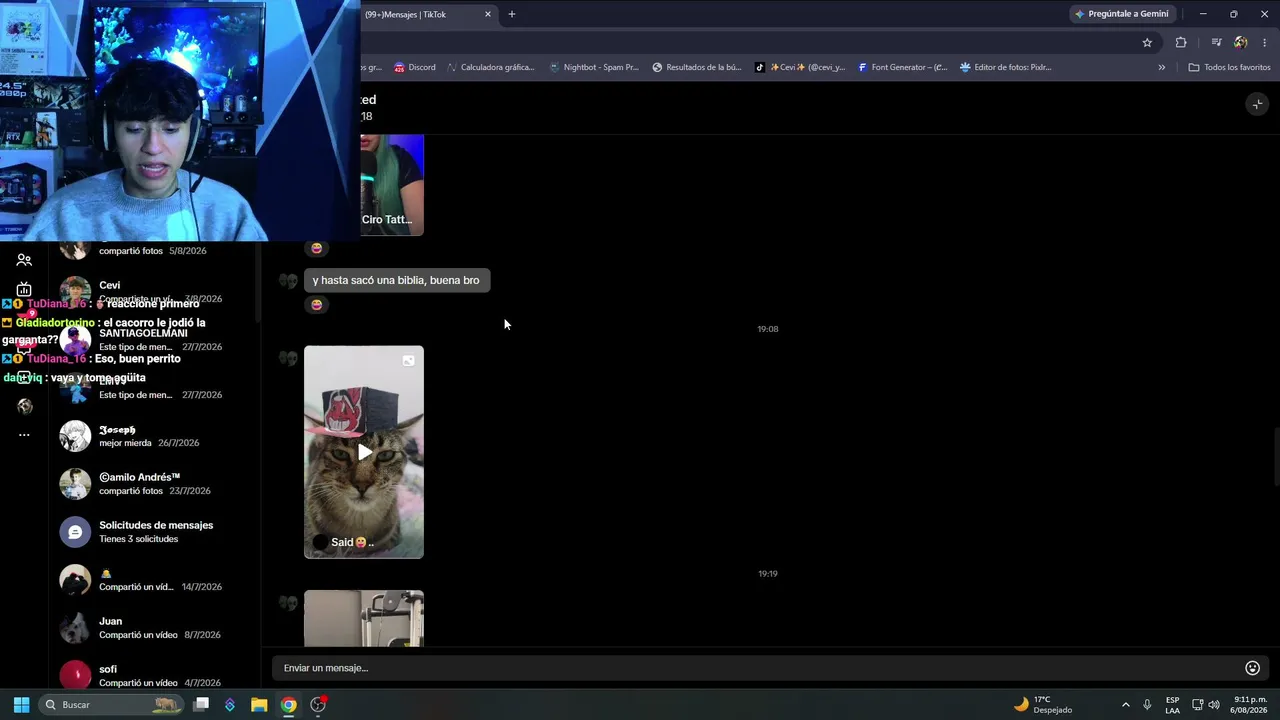
Task: Open Solicitudes de mensajes
Action: 155,532
